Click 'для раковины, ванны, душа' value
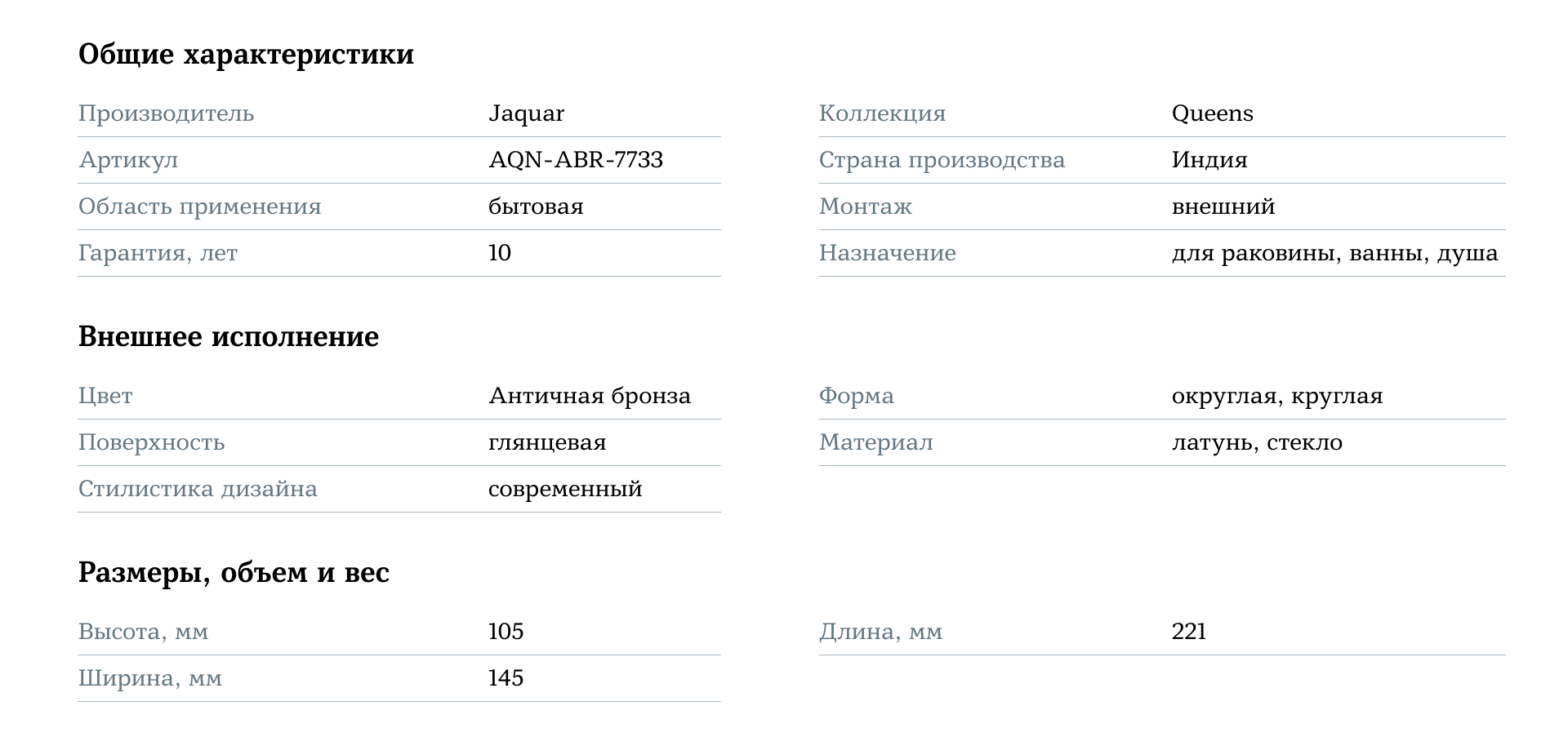The width and height of the screenshot is (1568, 737). (1334, 253)
